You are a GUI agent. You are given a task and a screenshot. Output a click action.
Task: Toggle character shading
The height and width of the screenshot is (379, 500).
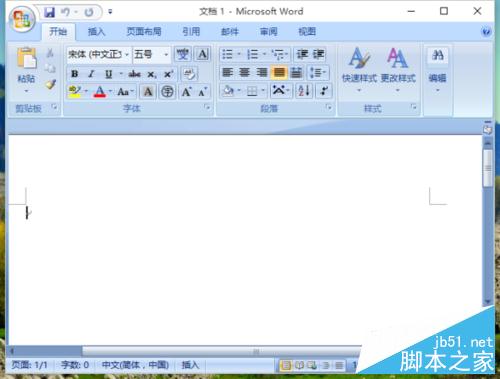click(x=148, y=91)
